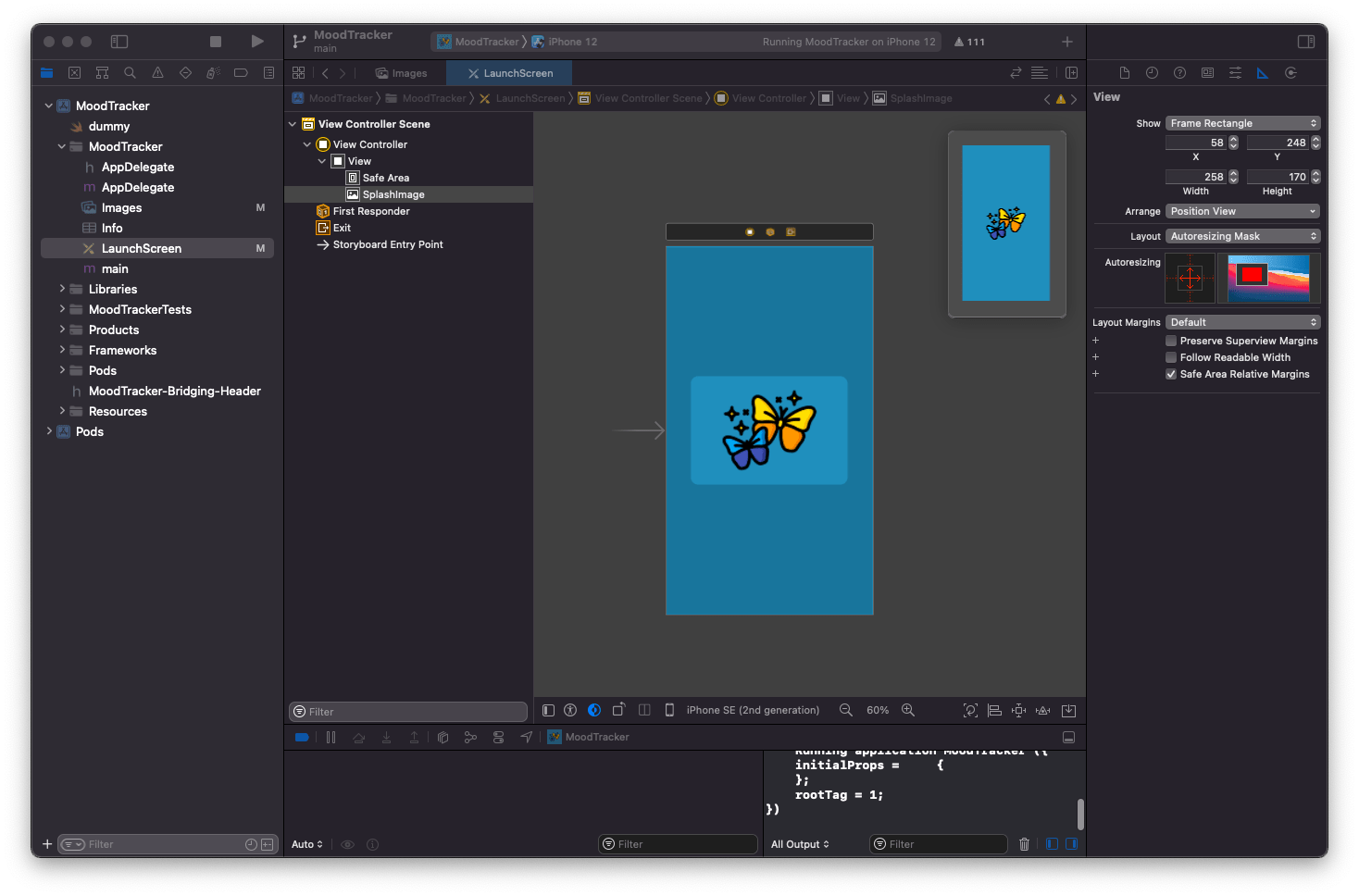Open the Attributes inspector sliders icon
The width and height of the screenshot is (1359, 896).
(x=1235, y=72)
